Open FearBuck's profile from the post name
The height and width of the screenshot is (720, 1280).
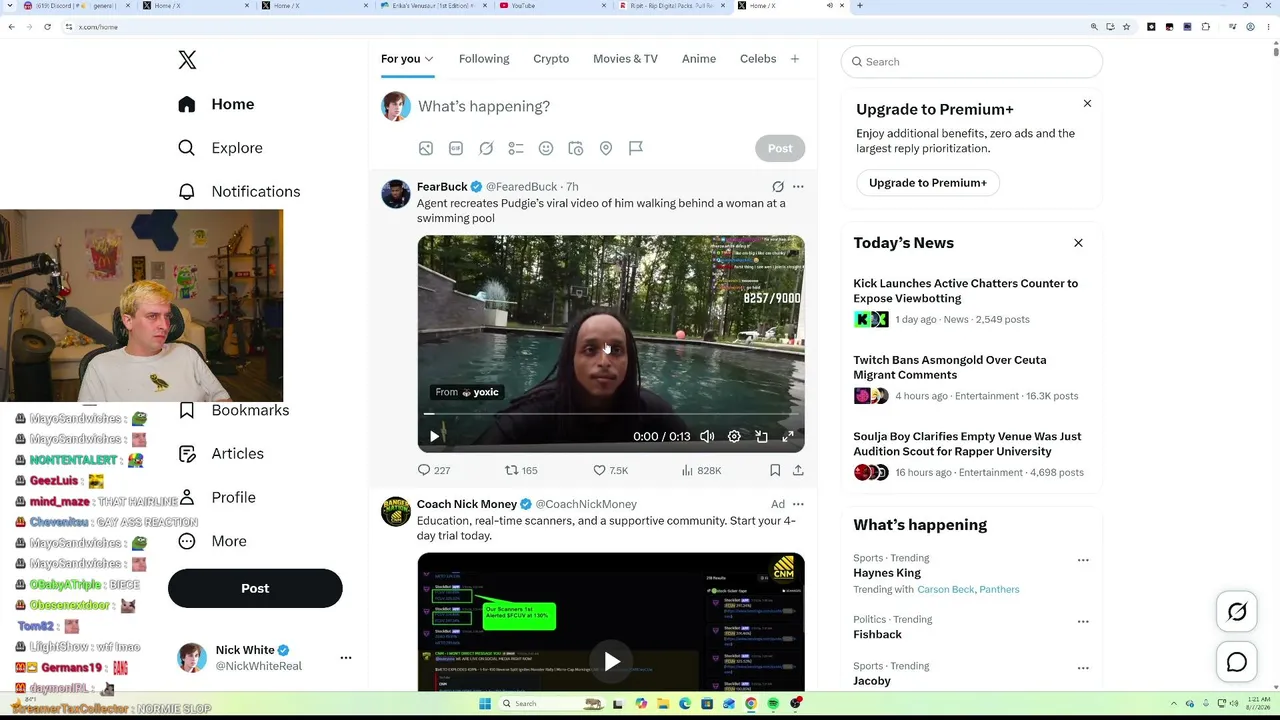[x=442, y=187]
